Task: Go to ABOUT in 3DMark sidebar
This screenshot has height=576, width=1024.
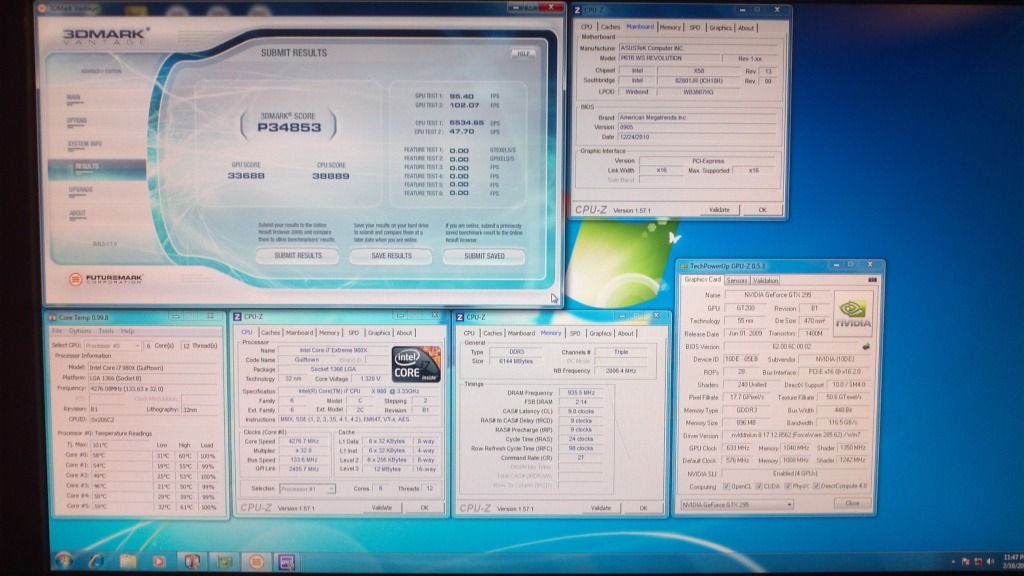Action: [x=77, y=214]
